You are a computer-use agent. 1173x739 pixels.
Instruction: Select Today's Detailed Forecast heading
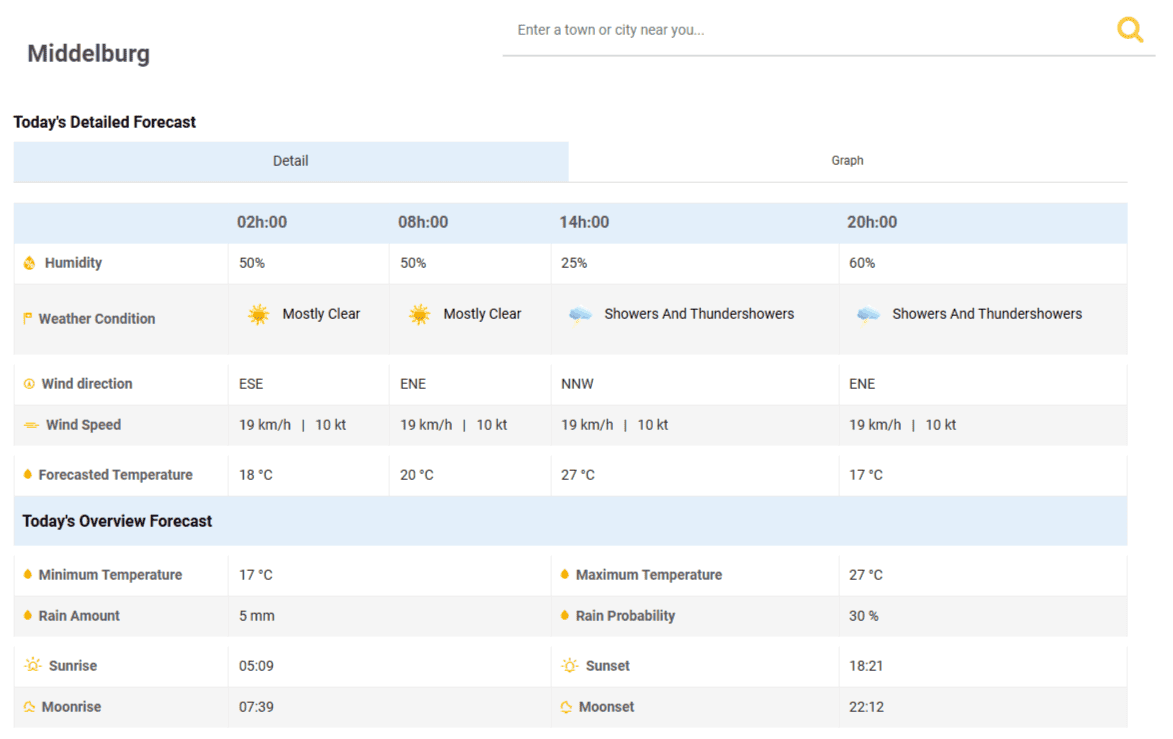[105, 122]
